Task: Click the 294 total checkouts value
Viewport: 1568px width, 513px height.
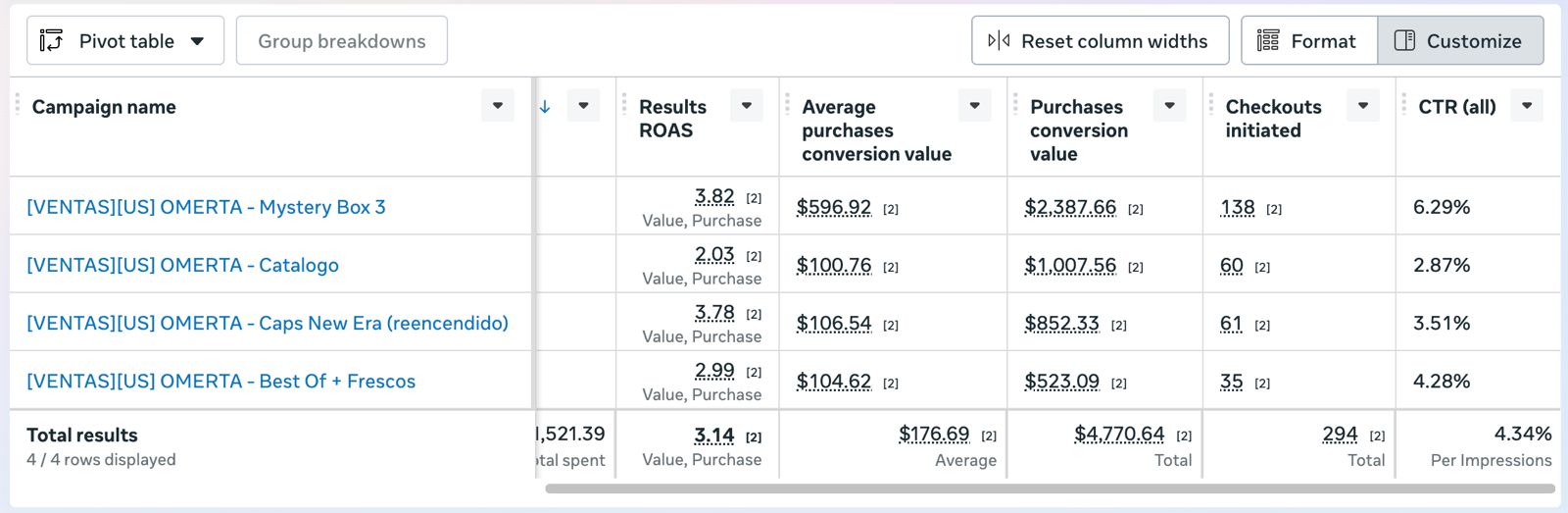Action: (x=1340, y=434)
